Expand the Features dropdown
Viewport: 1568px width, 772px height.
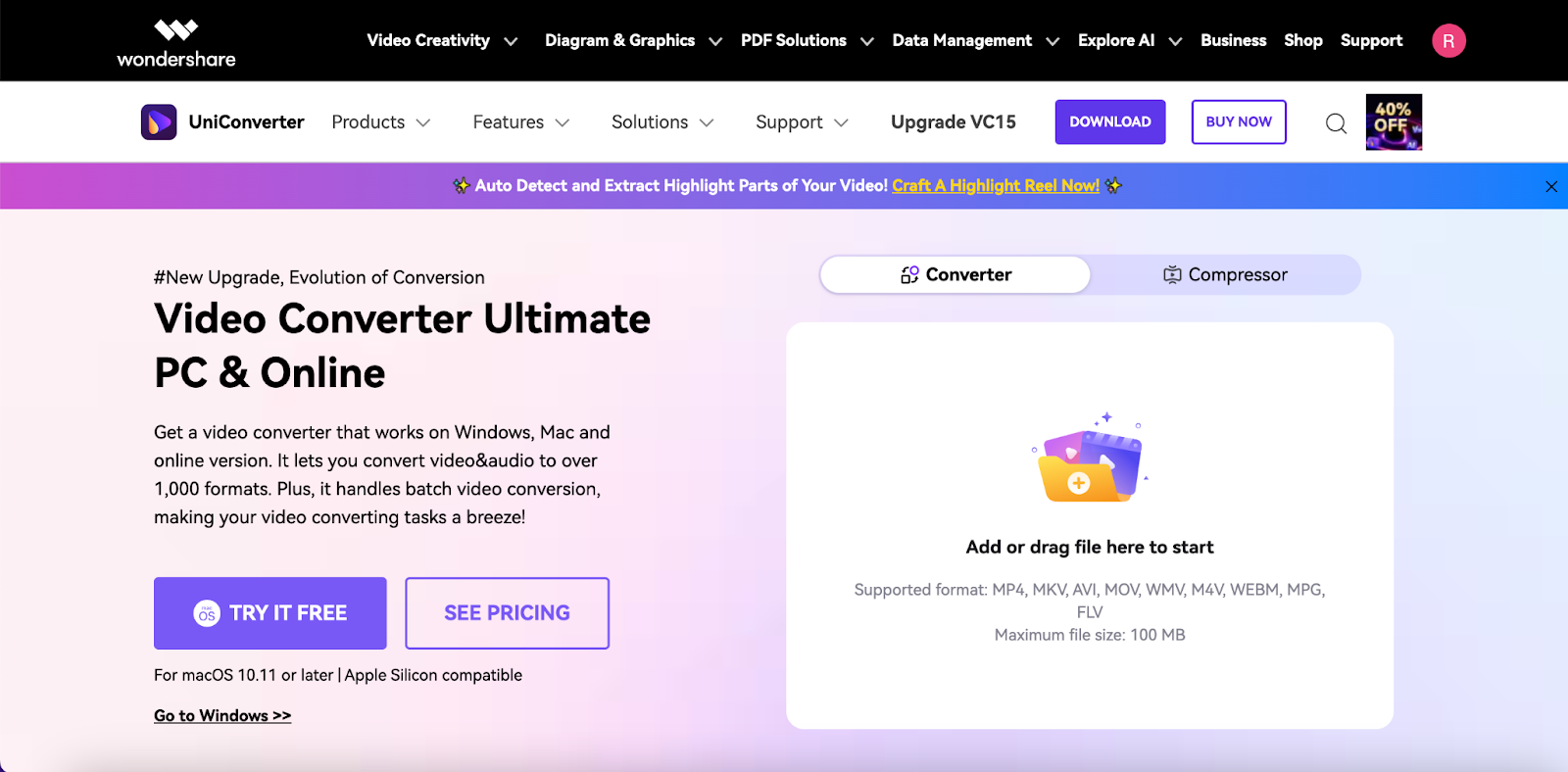coord(521,122)
